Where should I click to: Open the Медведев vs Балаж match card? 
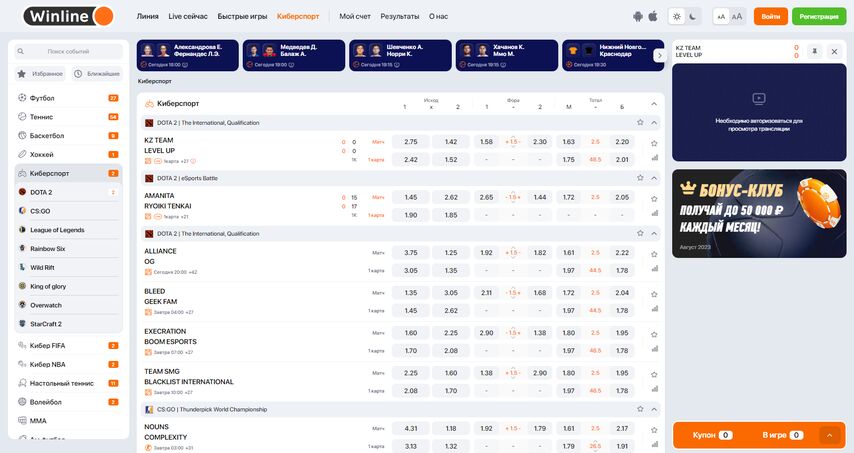[x=294, y=55]
